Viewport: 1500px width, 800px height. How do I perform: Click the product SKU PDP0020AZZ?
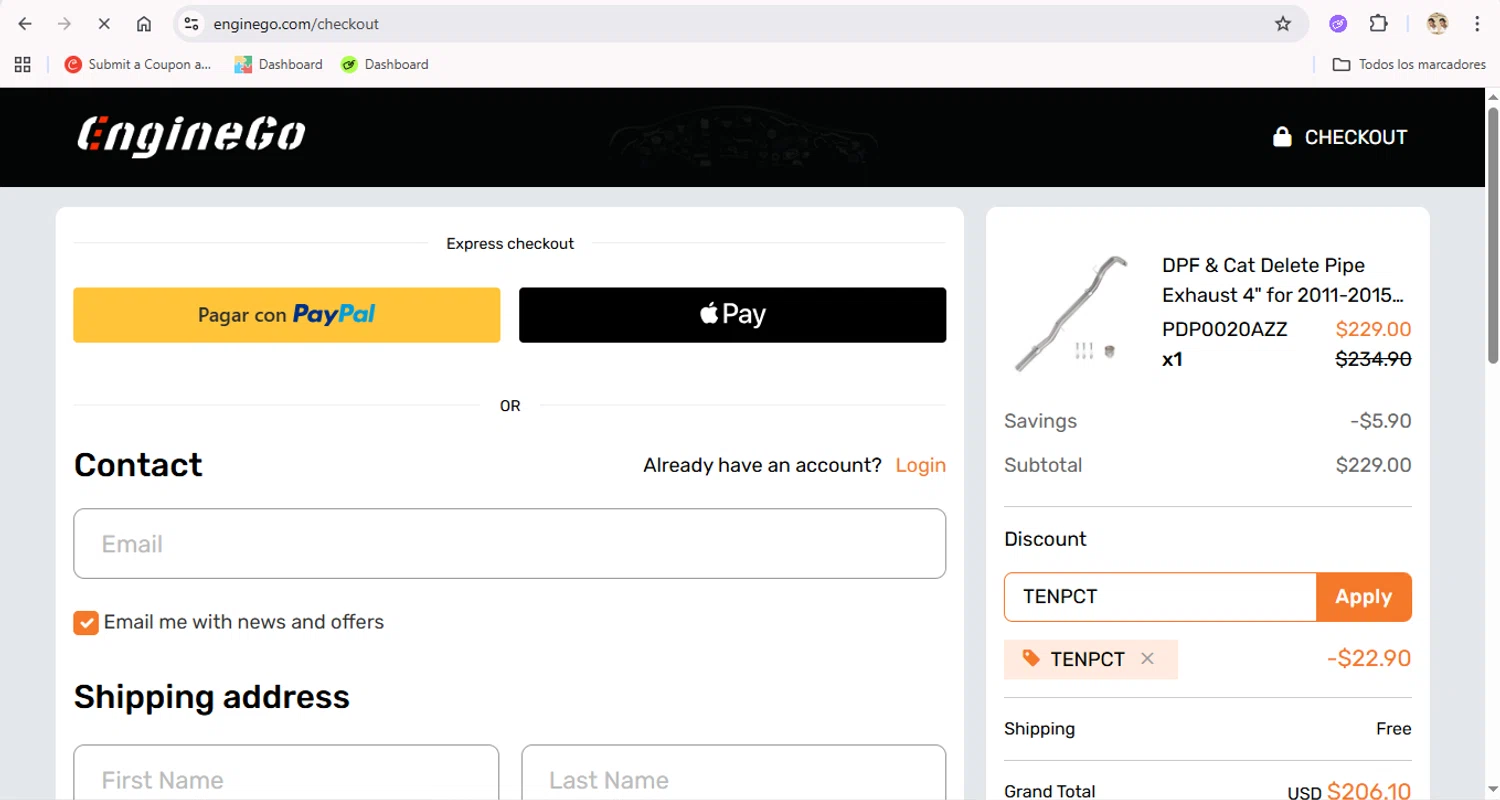(1225, 329)
